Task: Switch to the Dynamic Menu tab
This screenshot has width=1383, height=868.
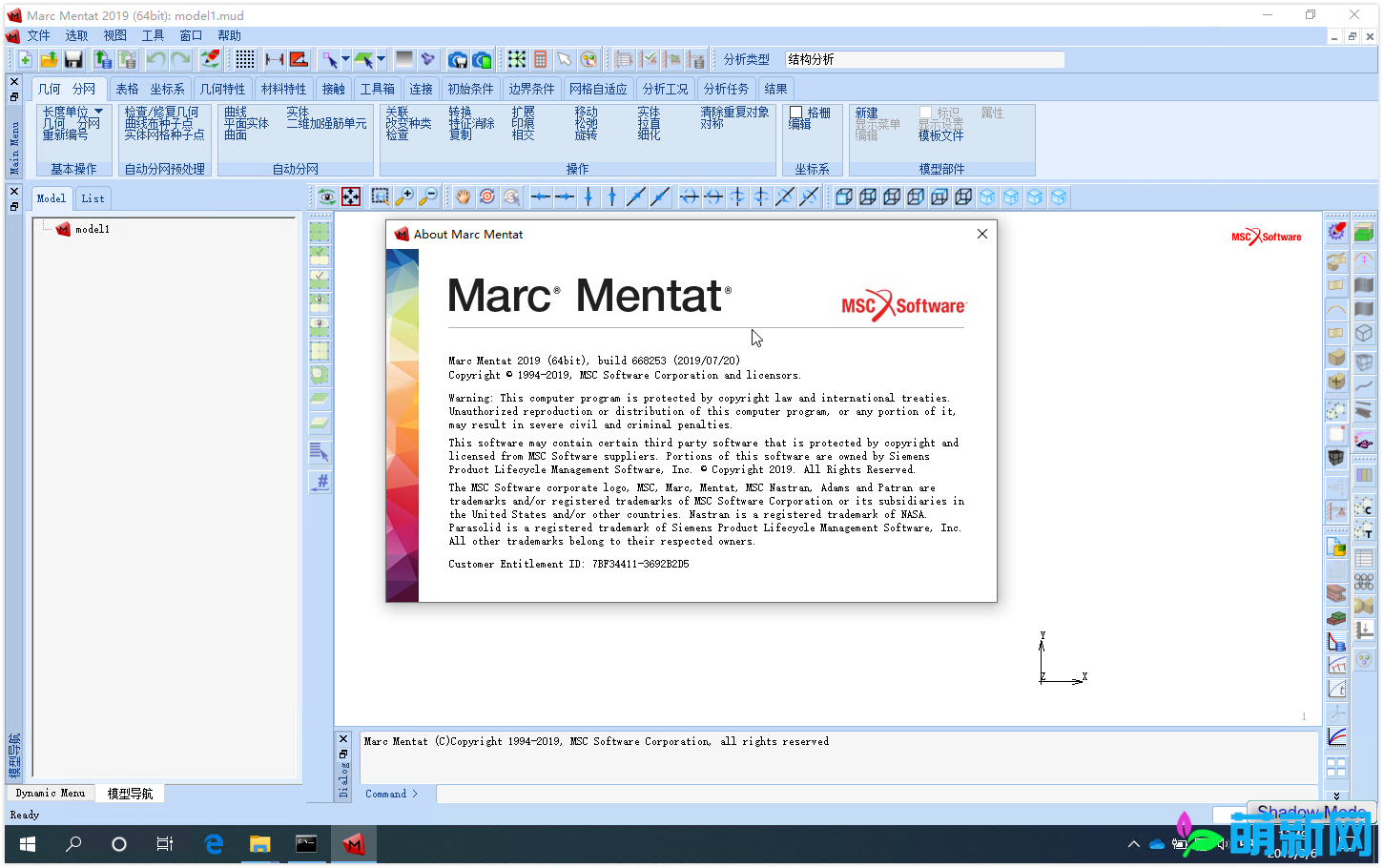Action: (51, 793)
